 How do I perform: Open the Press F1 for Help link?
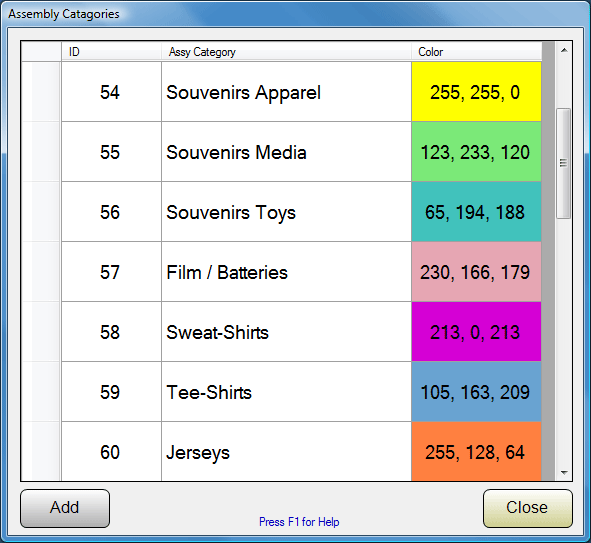click(x=299, y=522)
